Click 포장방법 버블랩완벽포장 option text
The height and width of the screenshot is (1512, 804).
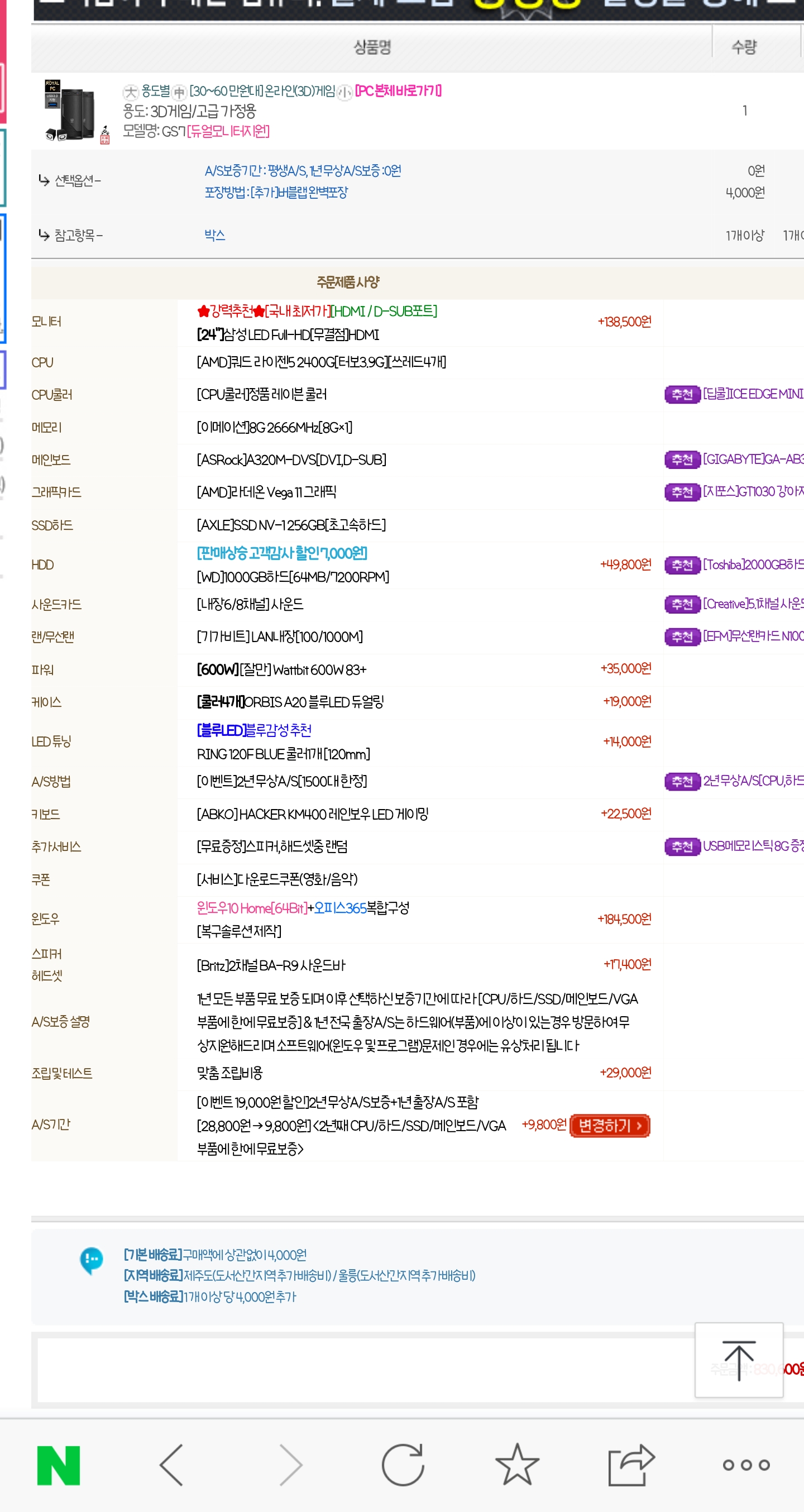(276, 192)
